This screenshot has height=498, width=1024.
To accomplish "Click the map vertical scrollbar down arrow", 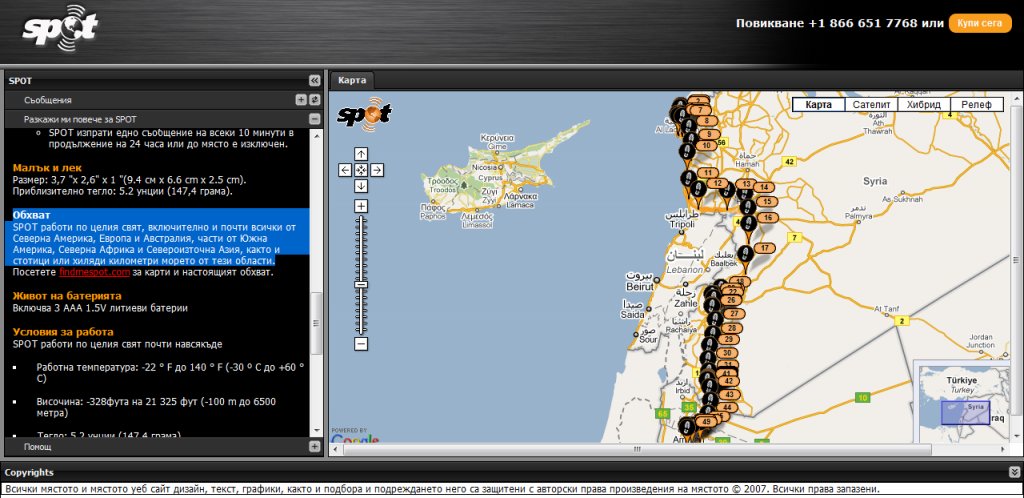I will tap(1015, 438).
